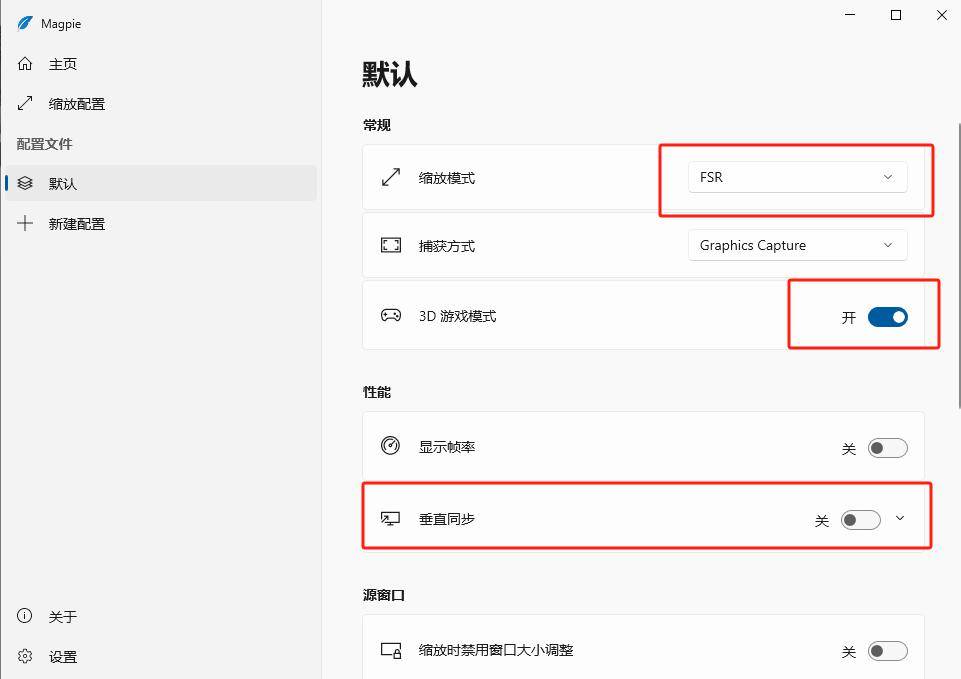Screen dimensions: 961x679
Task: Create a new profile with 新建配置
Action: (x=77, y=224)
